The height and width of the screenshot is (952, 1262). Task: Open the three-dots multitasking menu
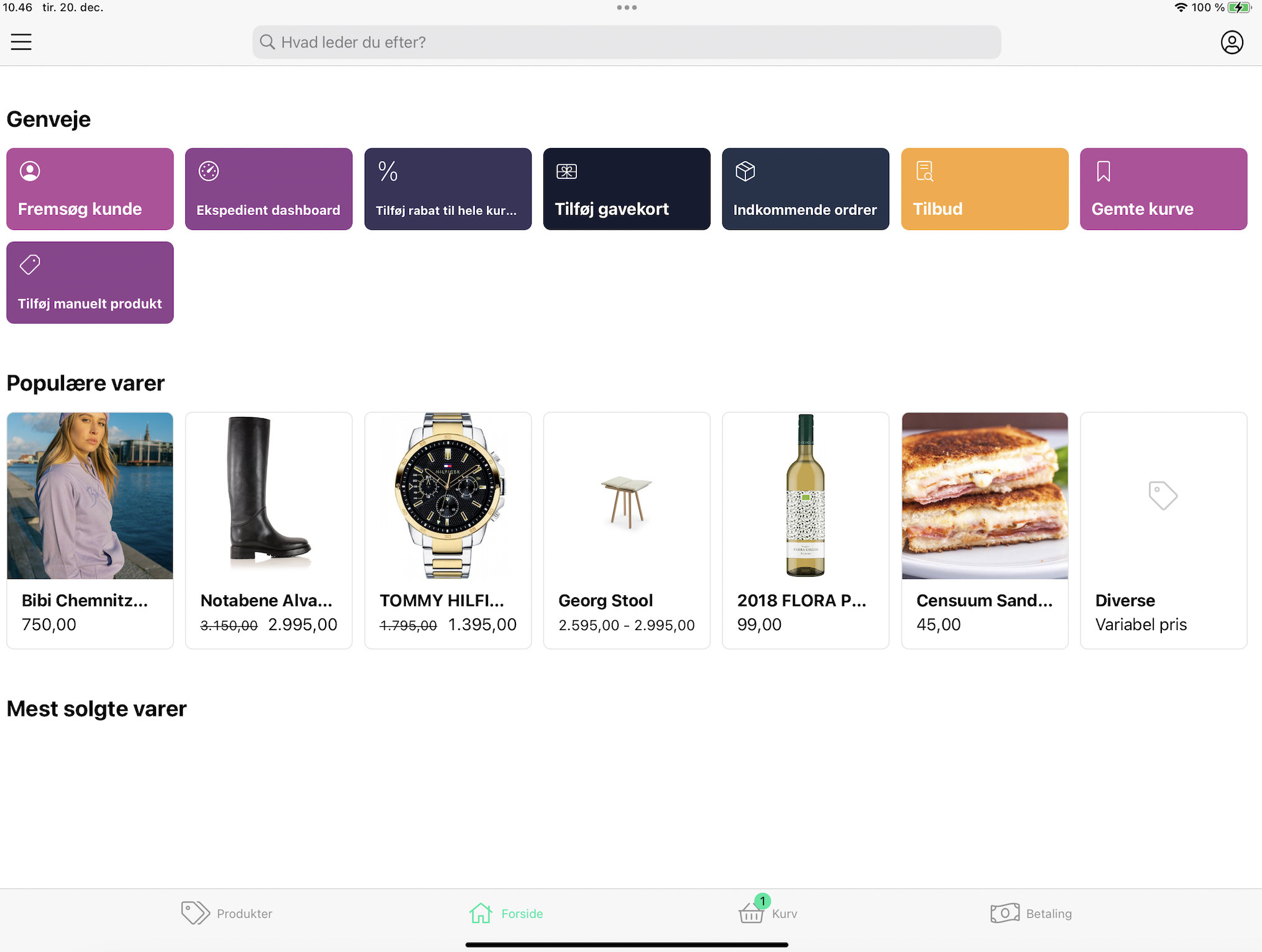[x=627, y=7]
